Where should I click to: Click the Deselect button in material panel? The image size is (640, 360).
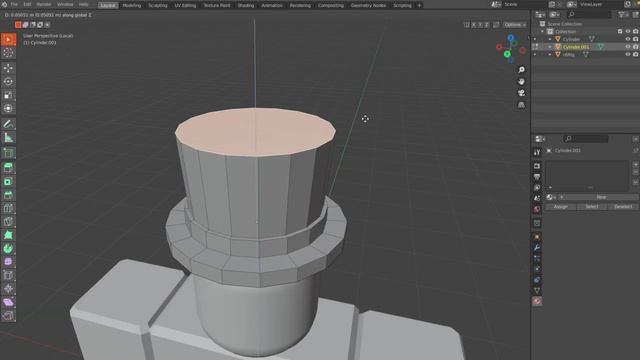tap(623, 207)
